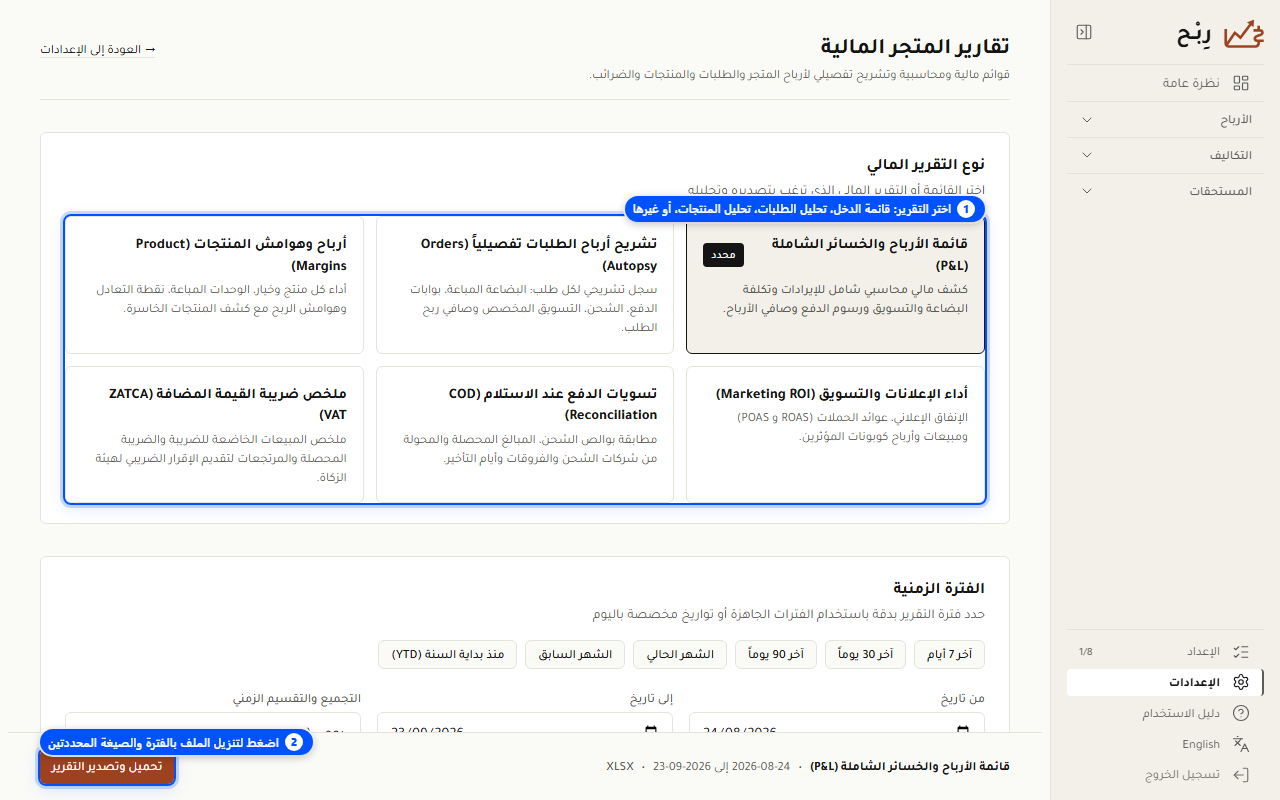This screenshot has height=800, width=1280.
Task: Click the تحميل وتصدير التقرير button
Action: click(x=107, y=766)
